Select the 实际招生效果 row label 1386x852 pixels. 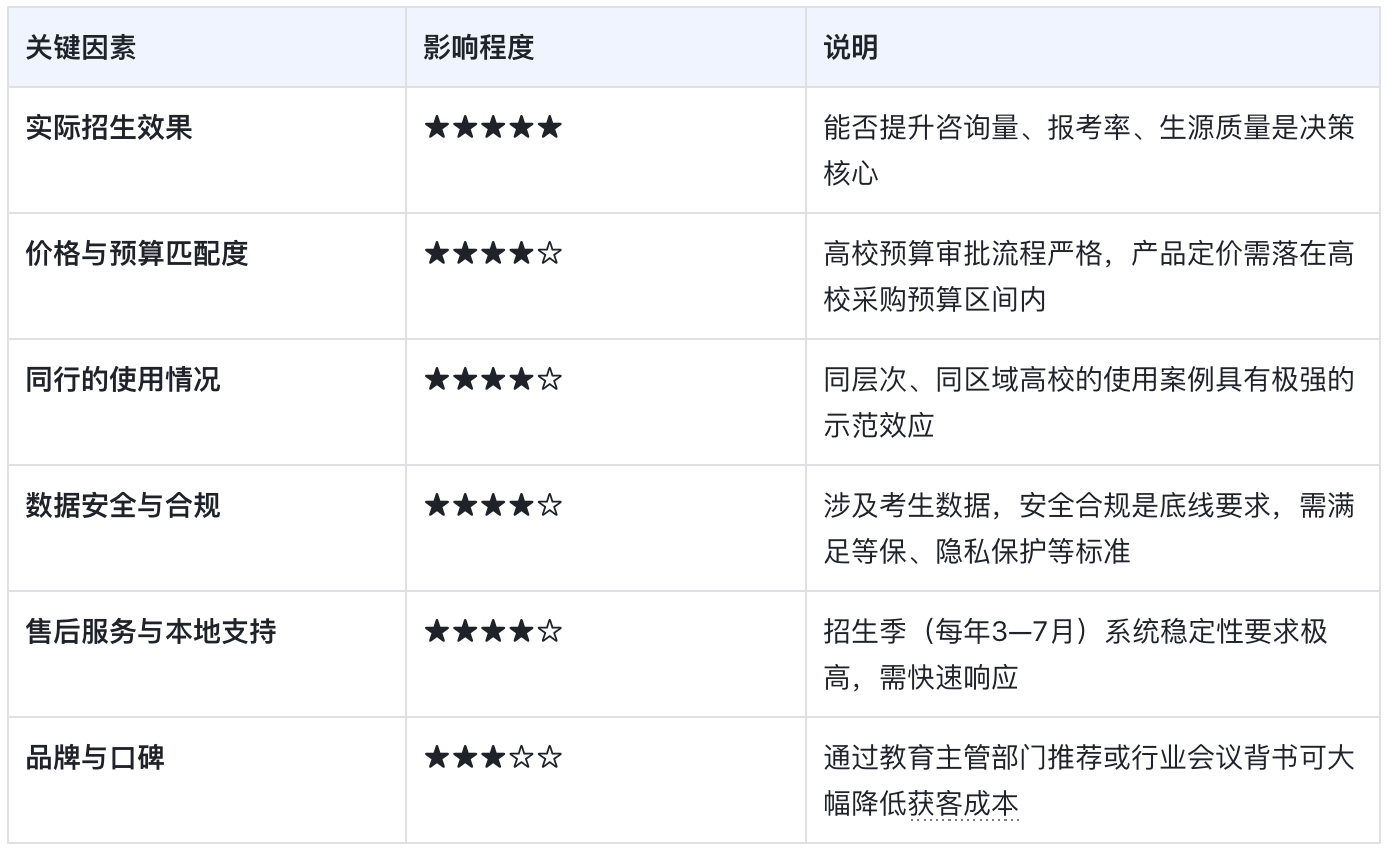(x=109, y=128)
